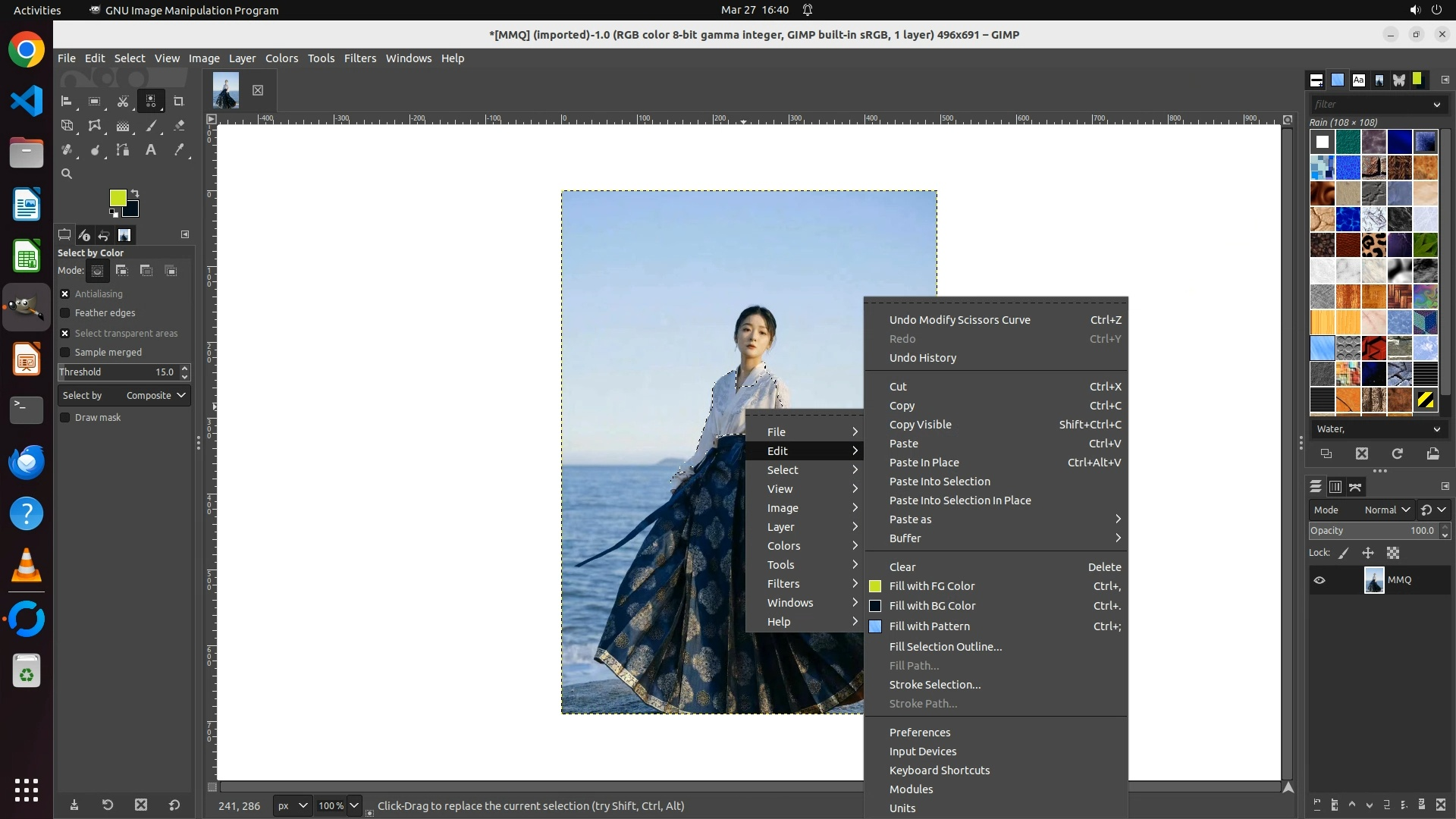The width and height of the screenshot is (1456, 819).
Task: Swap foreground and background colors
Action: click(135, 193)
